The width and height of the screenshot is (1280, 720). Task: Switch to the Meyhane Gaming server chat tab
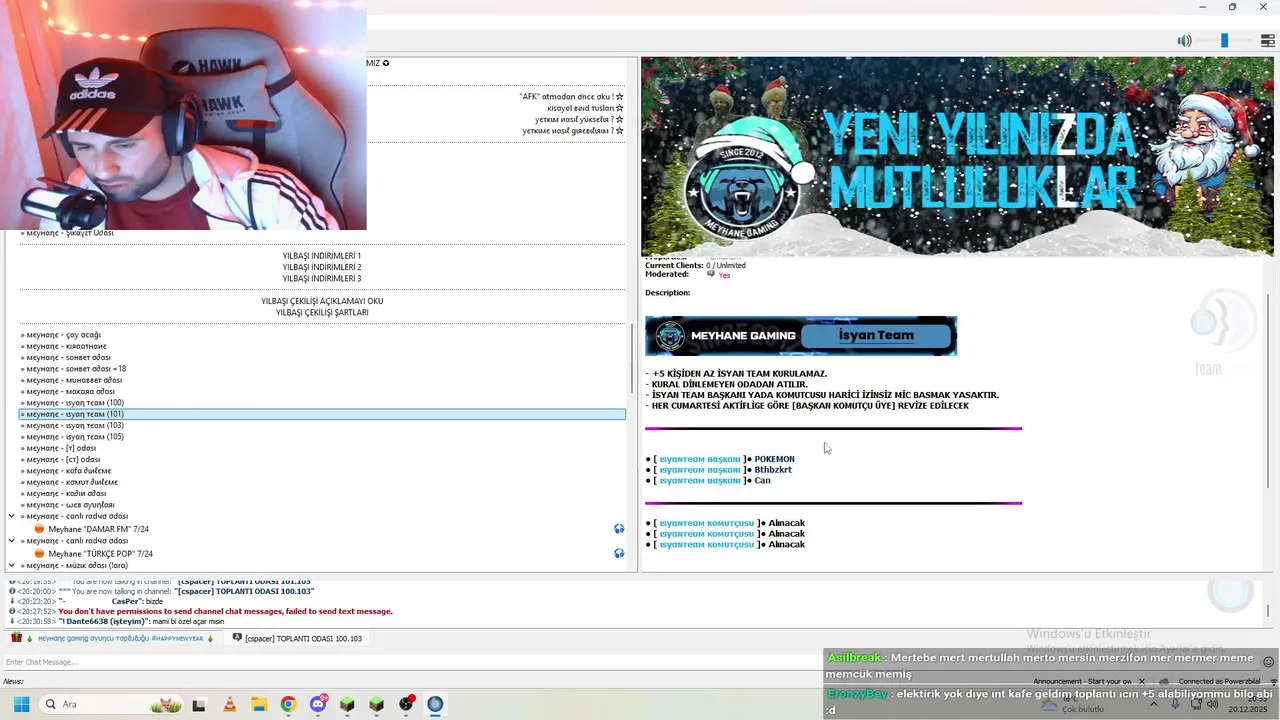pos(112,638)
